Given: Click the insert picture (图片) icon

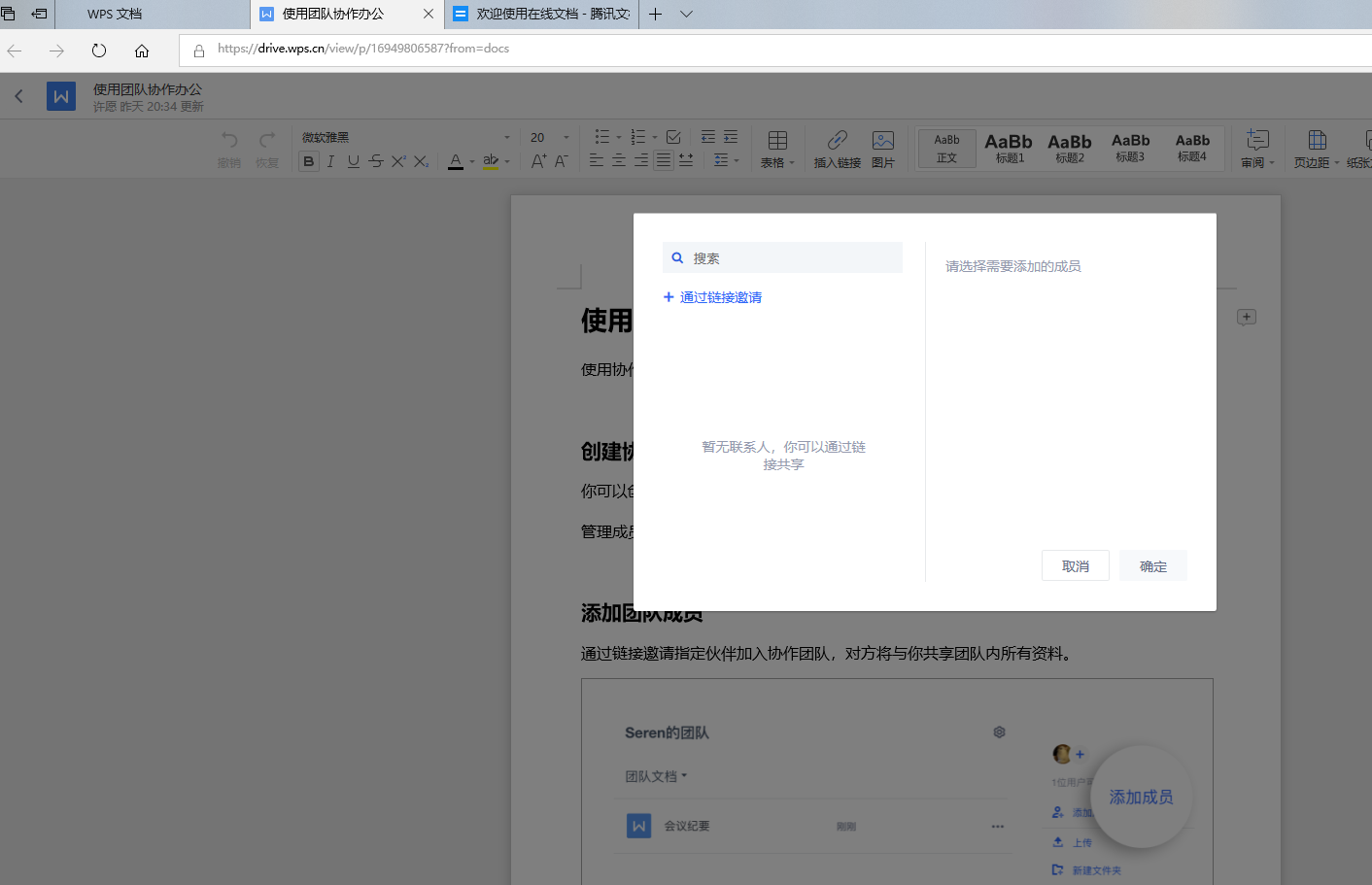Looking at the screenshot, I should point(882,141).
